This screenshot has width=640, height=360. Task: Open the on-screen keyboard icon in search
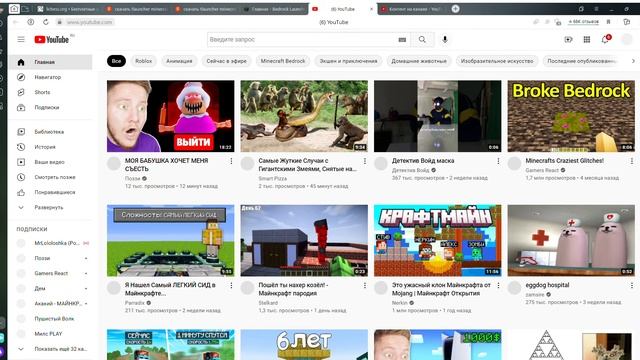tap(402, 40)
